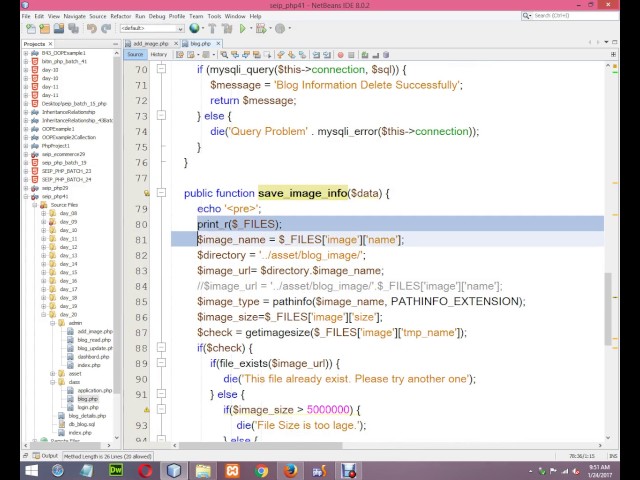Viewport: 640px width, 480px height.
Task: Collapse the day_20 folder node
Action: pyautogui.click(x=43, y=314)
